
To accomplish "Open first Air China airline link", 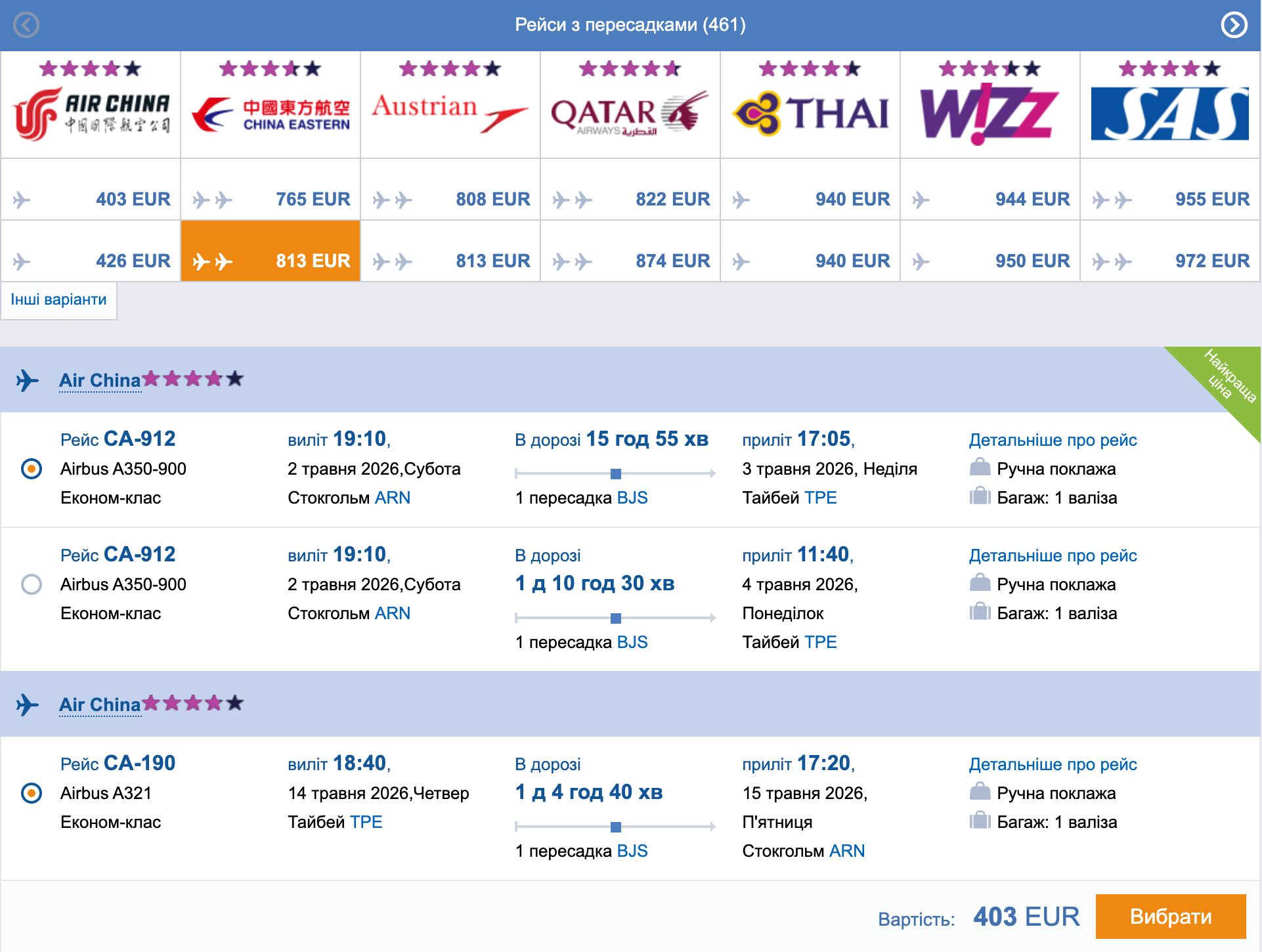I will [100, 380].
